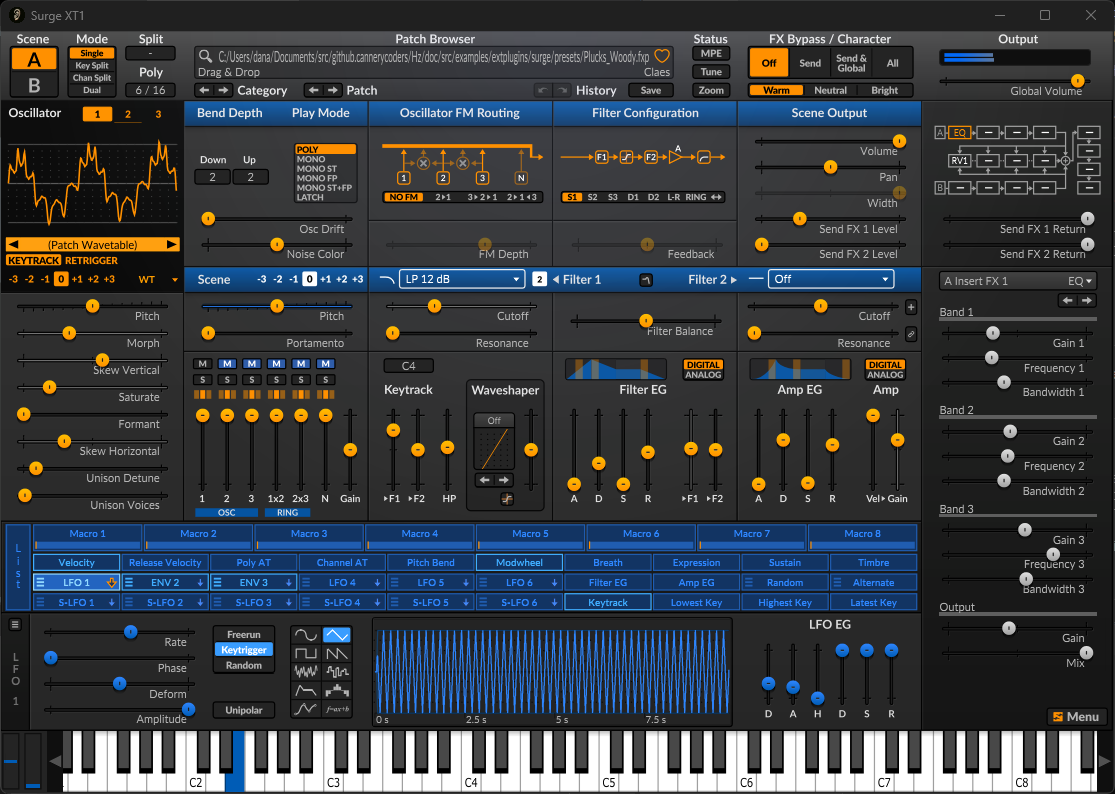This screenshot has width=1115, height=794.
Task: Click the patch search magnifier icon
Action: pos(205,56)
